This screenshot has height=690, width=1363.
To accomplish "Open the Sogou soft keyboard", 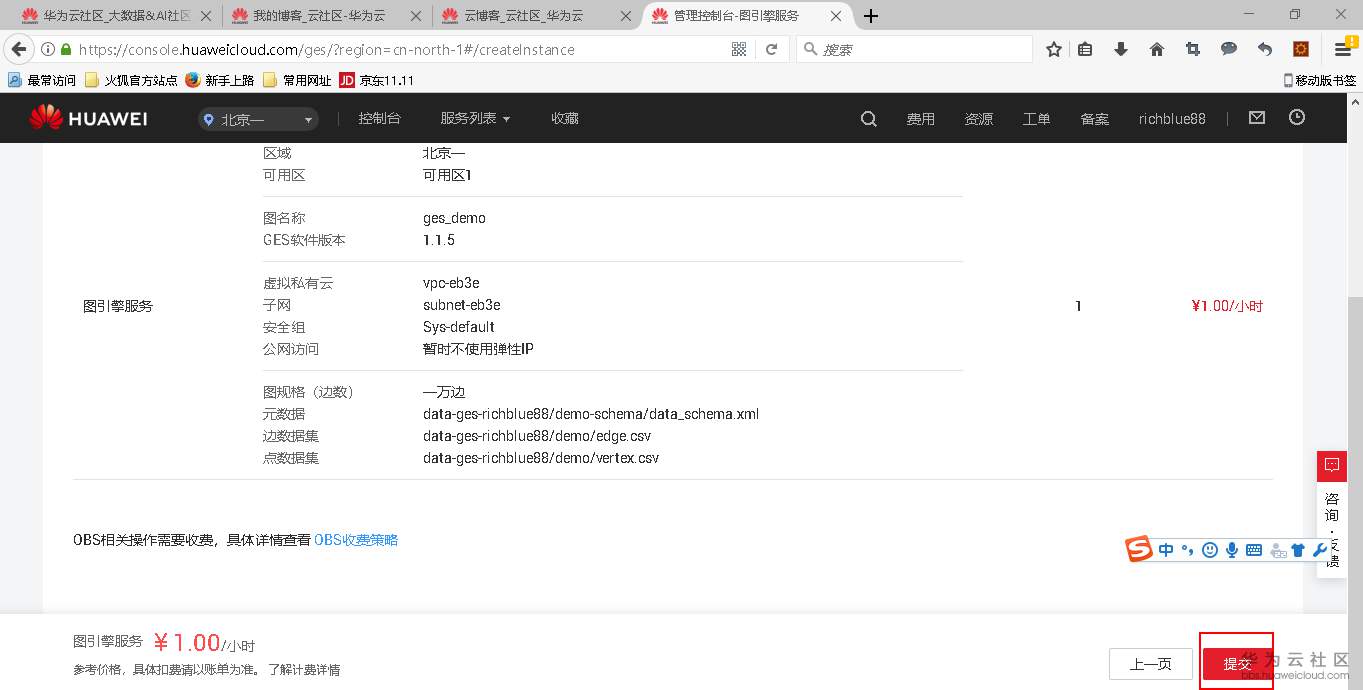I will click(x=1253, y=549).
